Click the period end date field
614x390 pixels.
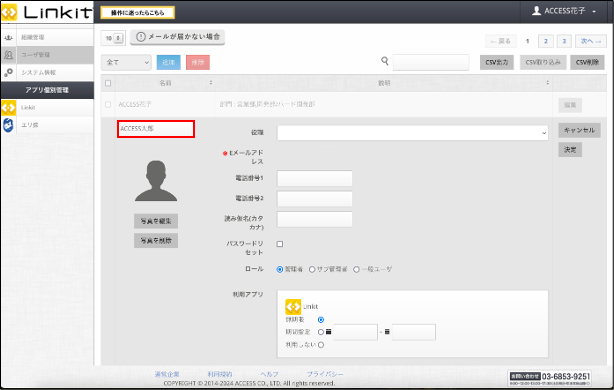pyautogui.click(x=414, y=332)
